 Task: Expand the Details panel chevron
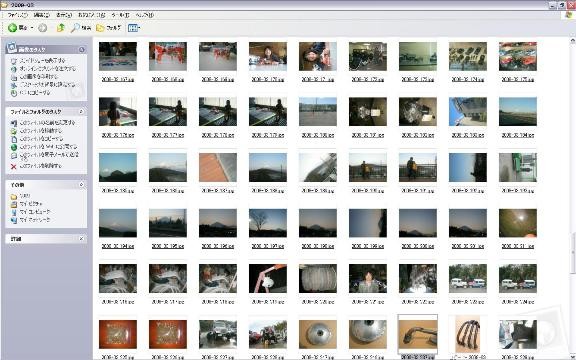coord(82,238)
